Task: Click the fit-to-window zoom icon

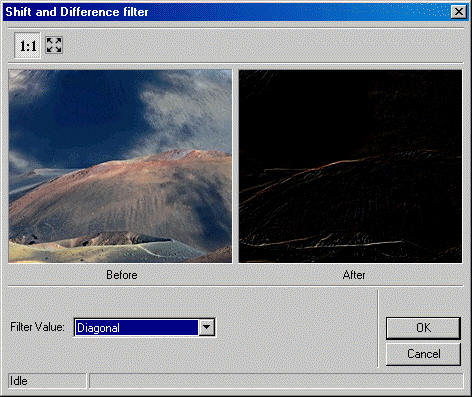Action: pos(54,45)
